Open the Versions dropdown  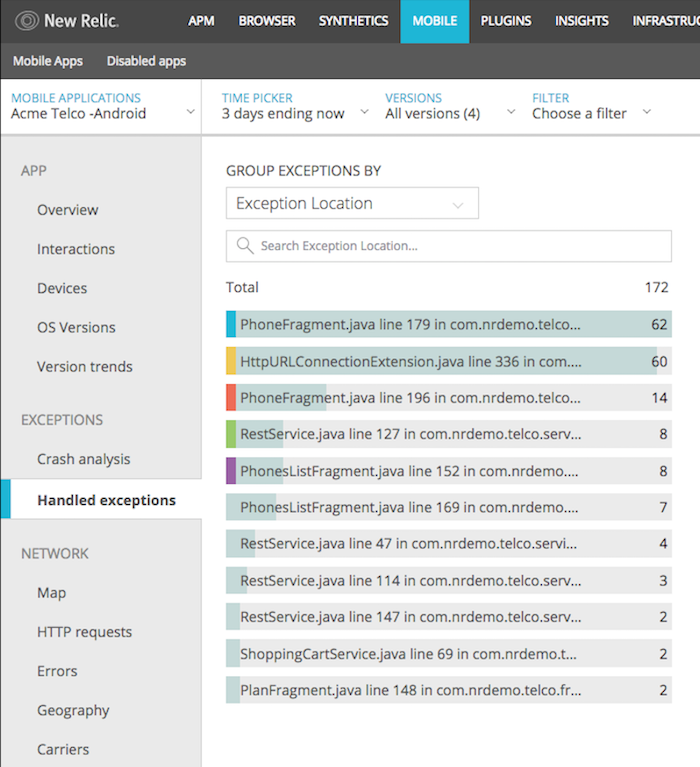pyautogui.click(x=450, y=106)
